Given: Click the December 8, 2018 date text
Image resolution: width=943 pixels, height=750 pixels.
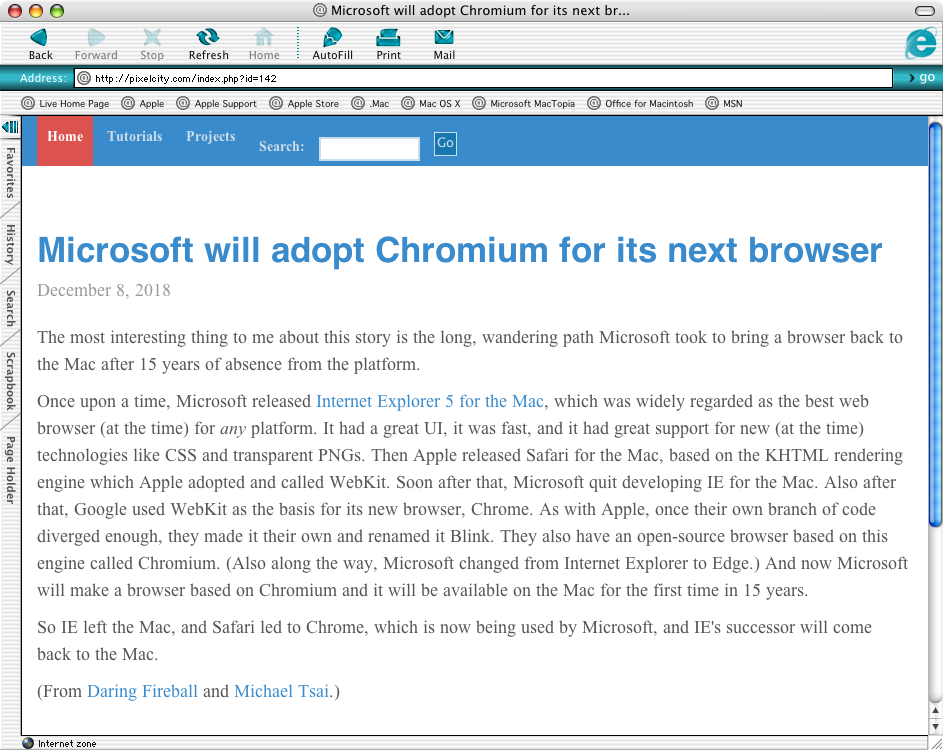Looking at the screenshot, I should point(104,290).
